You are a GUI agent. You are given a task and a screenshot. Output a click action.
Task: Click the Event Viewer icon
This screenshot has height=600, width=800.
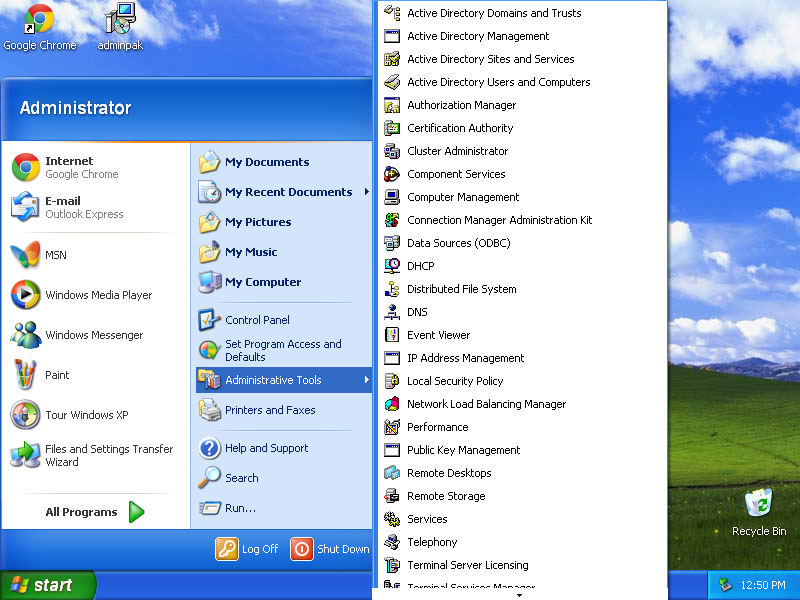tap(392, 335)
